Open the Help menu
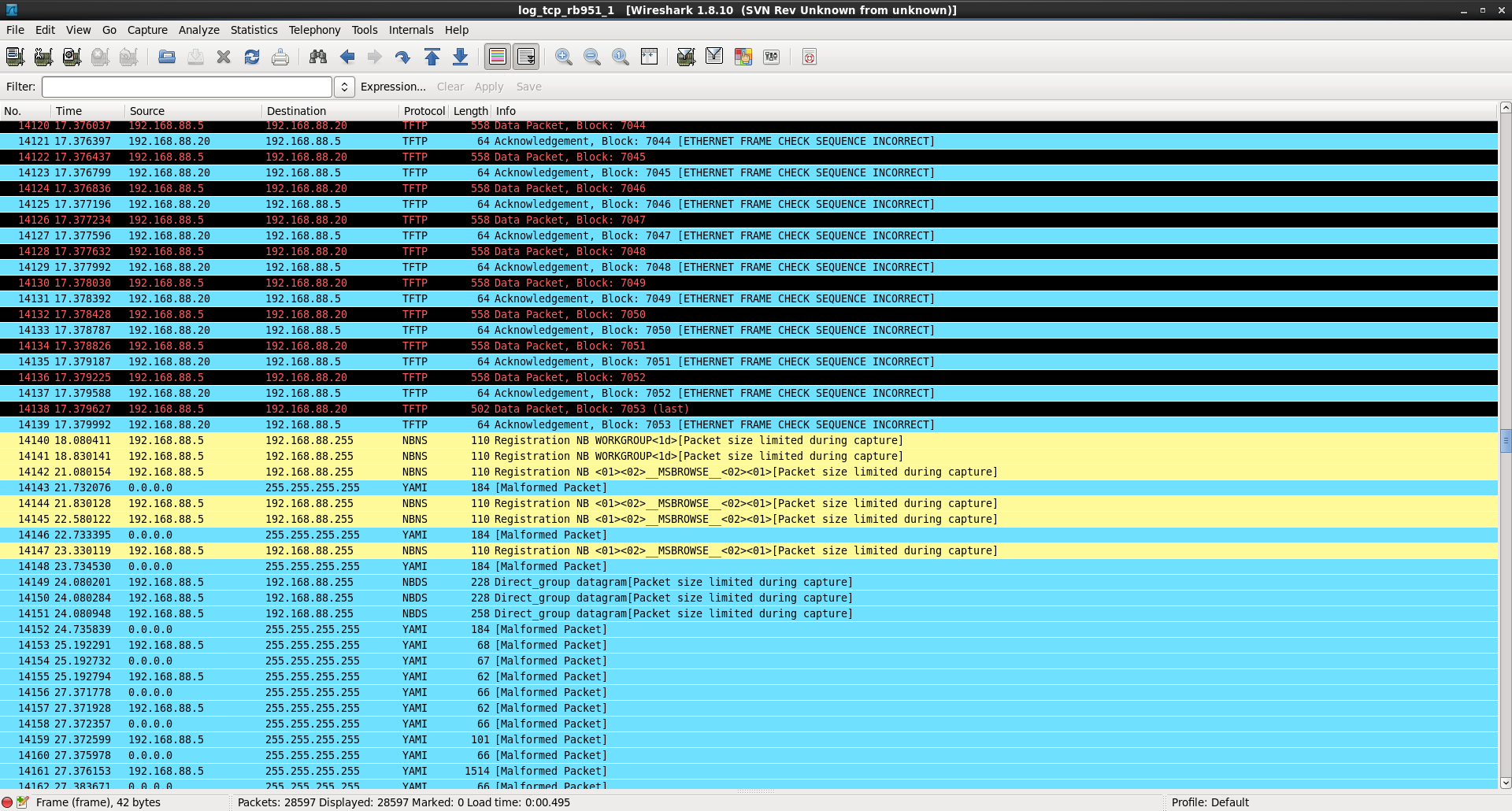This screenshot has height=811, width=1512. click(457, 30)
